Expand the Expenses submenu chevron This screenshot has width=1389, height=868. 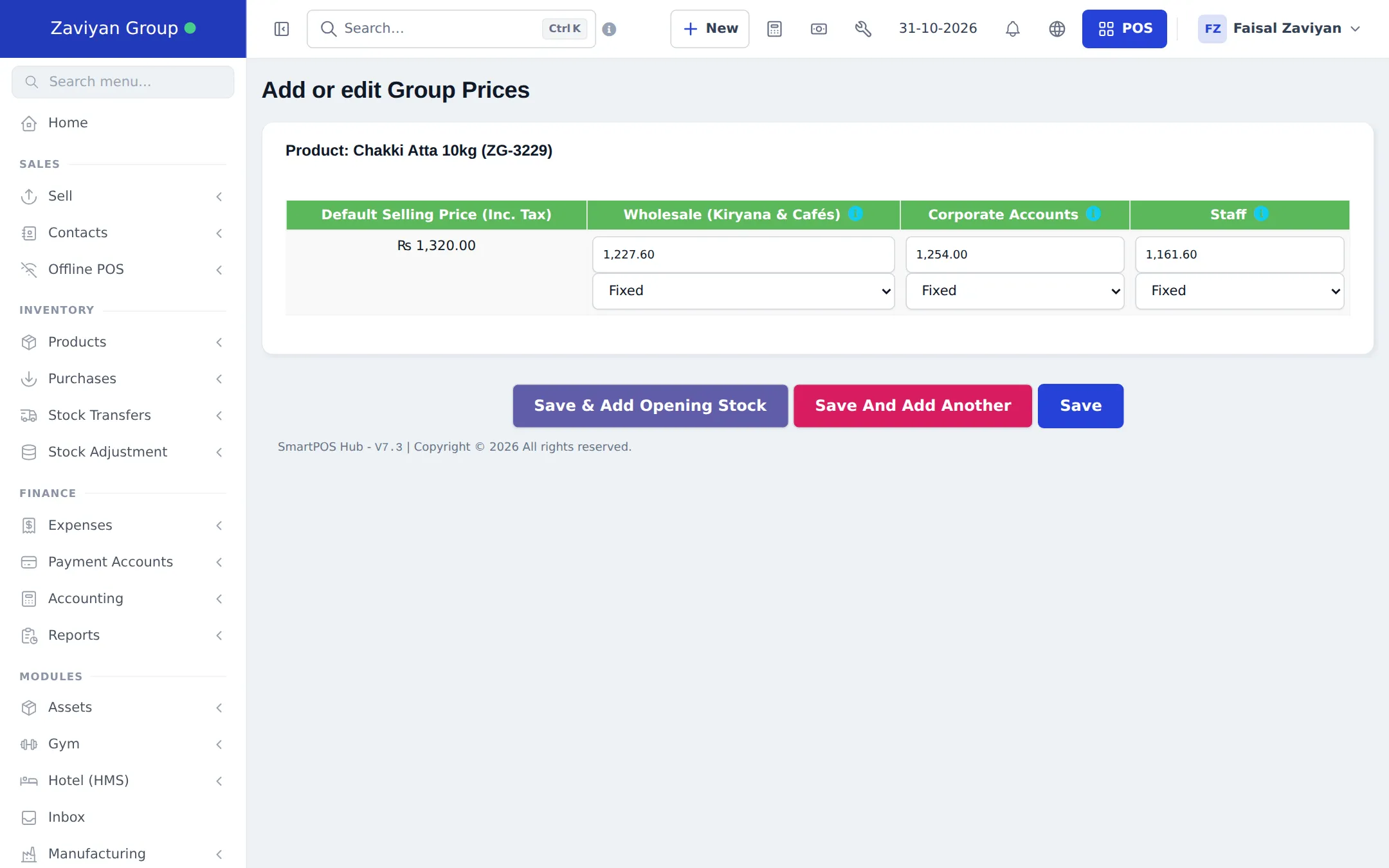219,525
